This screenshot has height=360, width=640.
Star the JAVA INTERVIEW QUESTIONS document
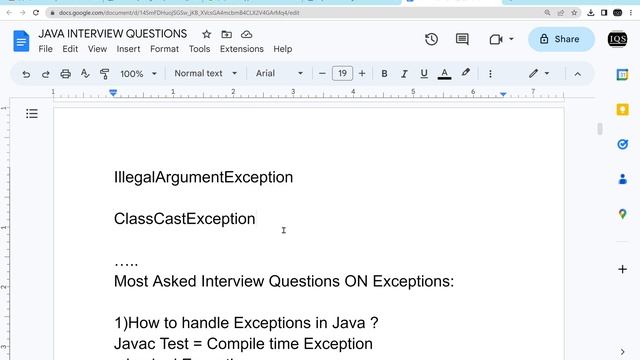tap(207, 34)
